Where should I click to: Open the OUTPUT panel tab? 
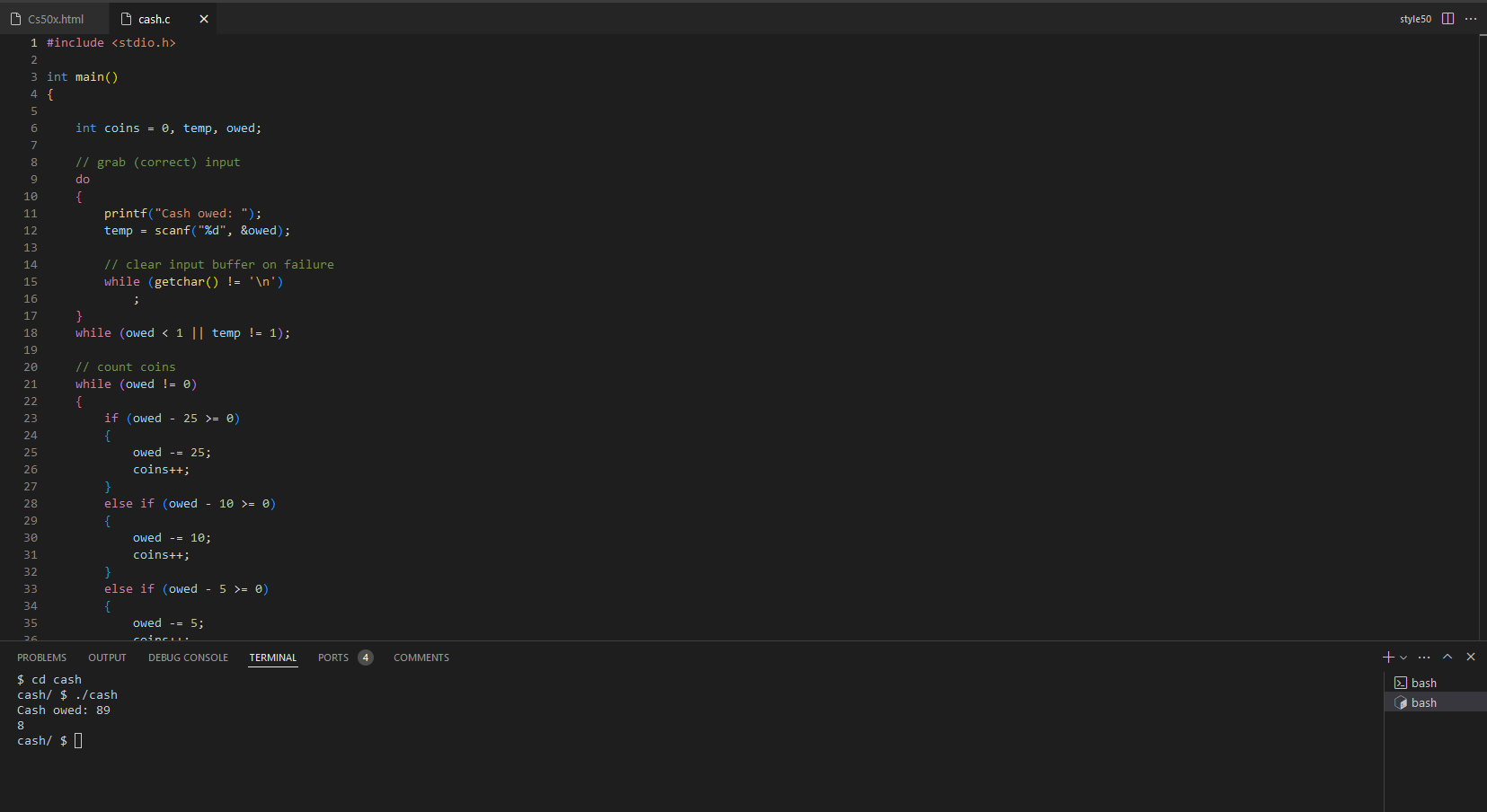(107, 658)
